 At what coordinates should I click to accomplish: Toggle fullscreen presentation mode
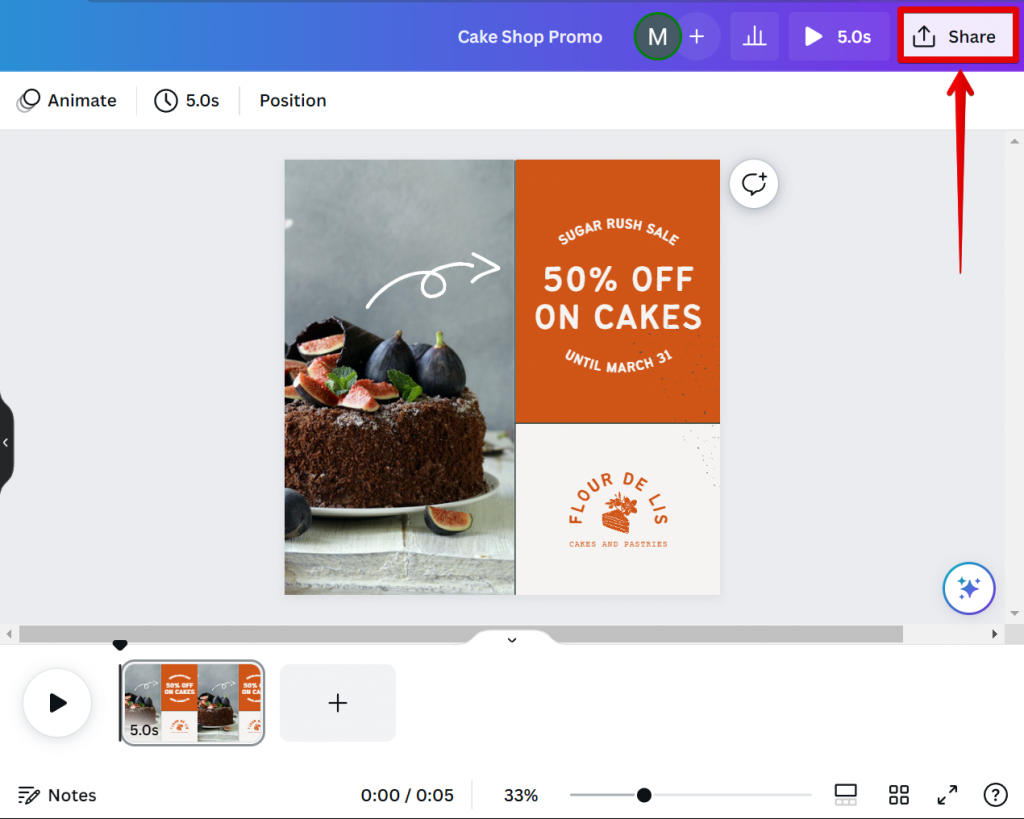coord(946,795)
